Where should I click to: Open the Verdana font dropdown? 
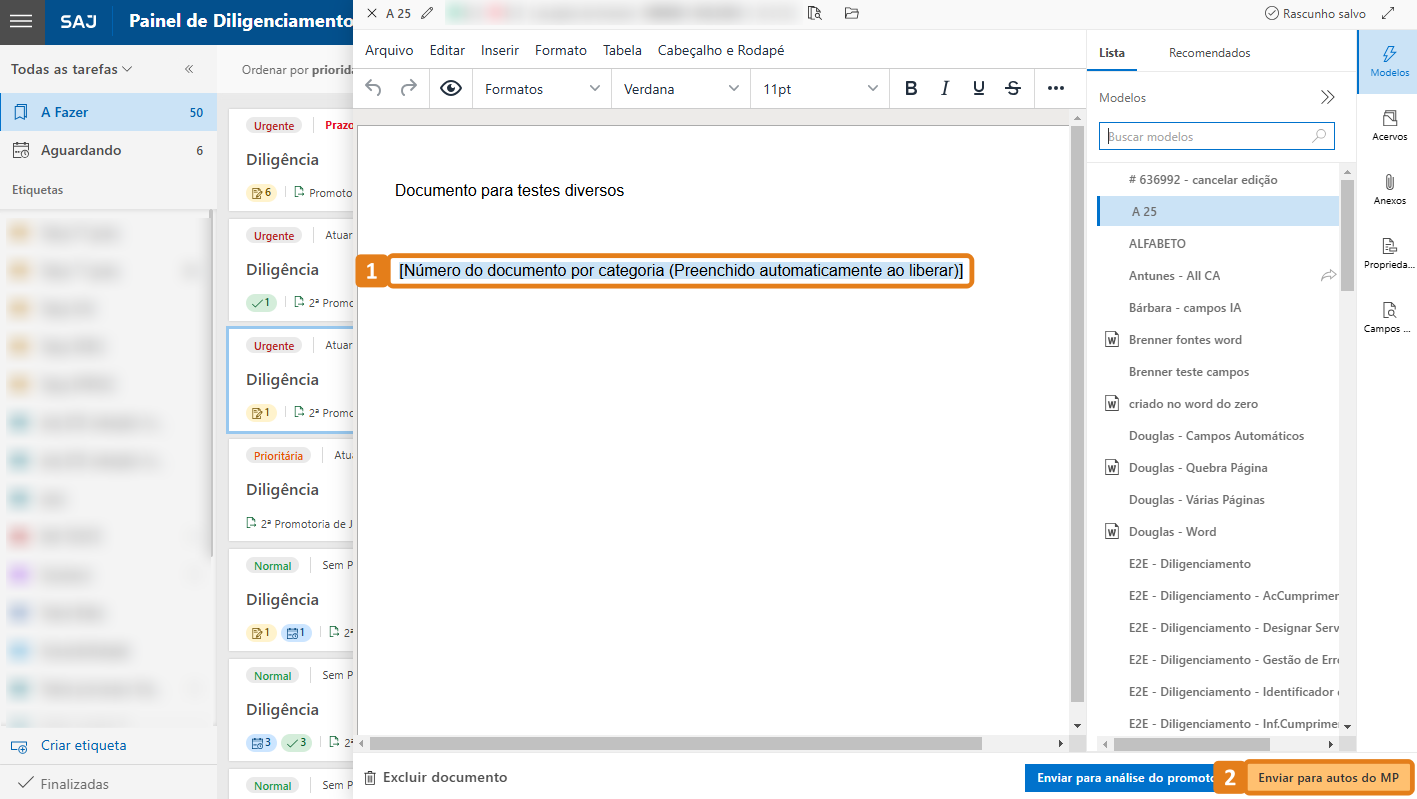coord(680,88)
